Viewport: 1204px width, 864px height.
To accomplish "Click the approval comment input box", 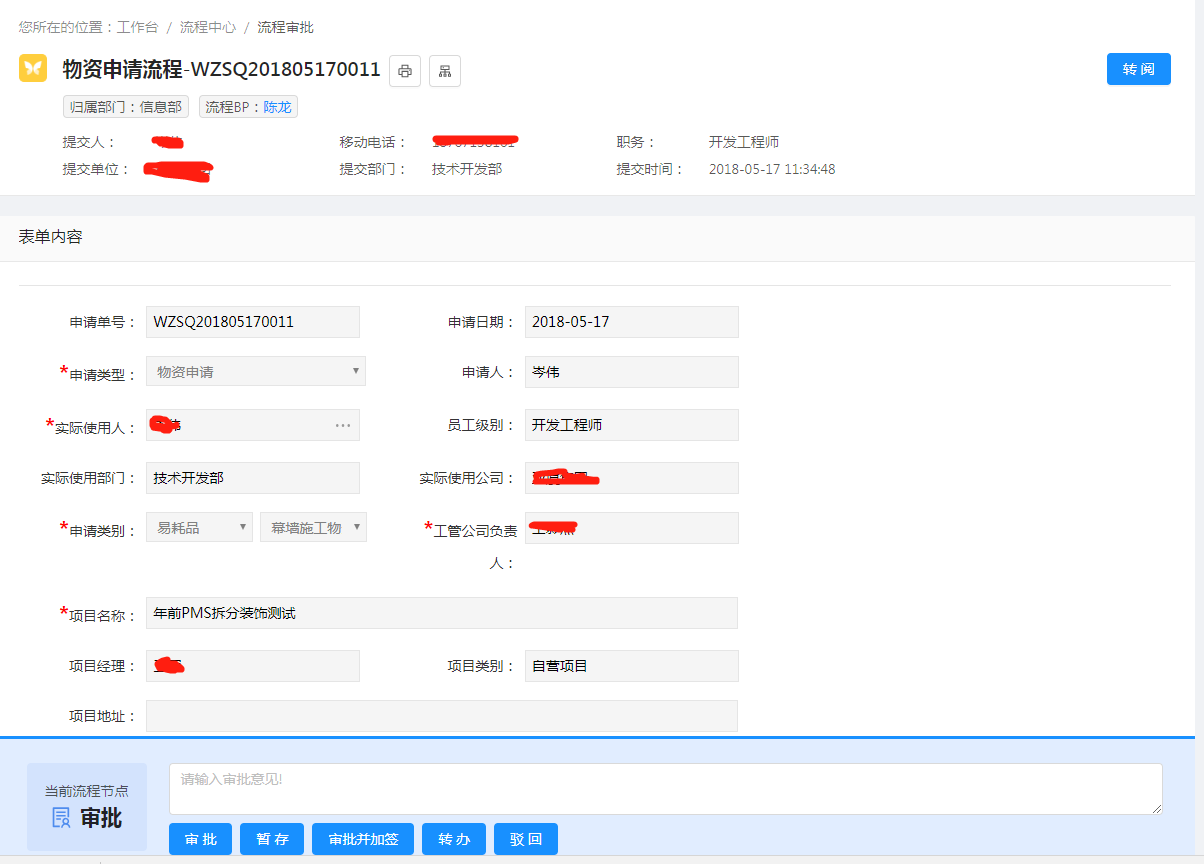I will click(x=665, y=789).
